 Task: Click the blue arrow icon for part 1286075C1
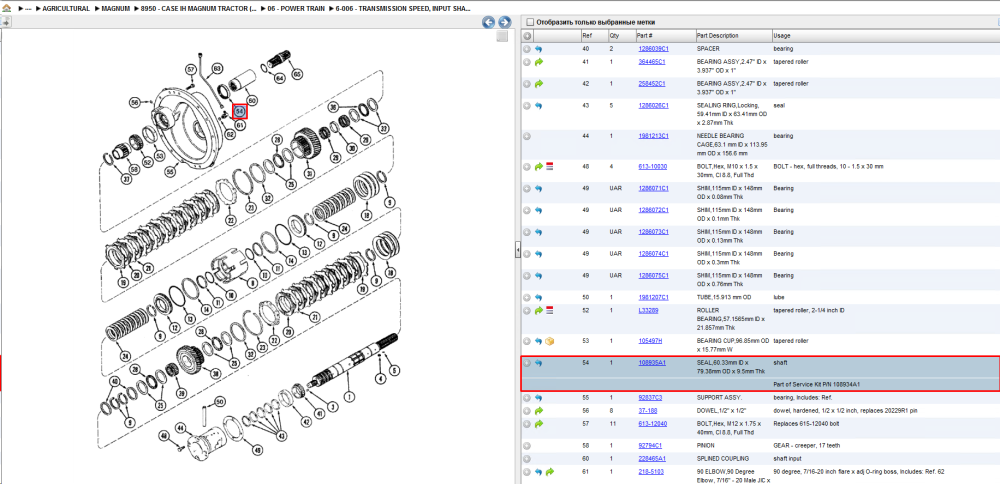click(x=538, y=275)
